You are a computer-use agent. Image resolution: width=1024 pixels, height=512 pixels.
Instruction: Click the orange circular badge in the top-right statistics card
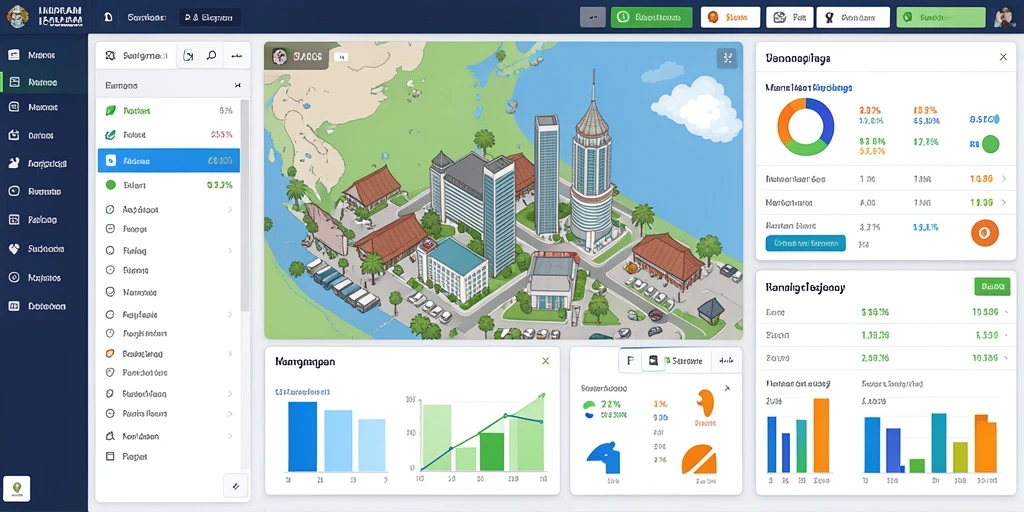[x=984, y=232]
